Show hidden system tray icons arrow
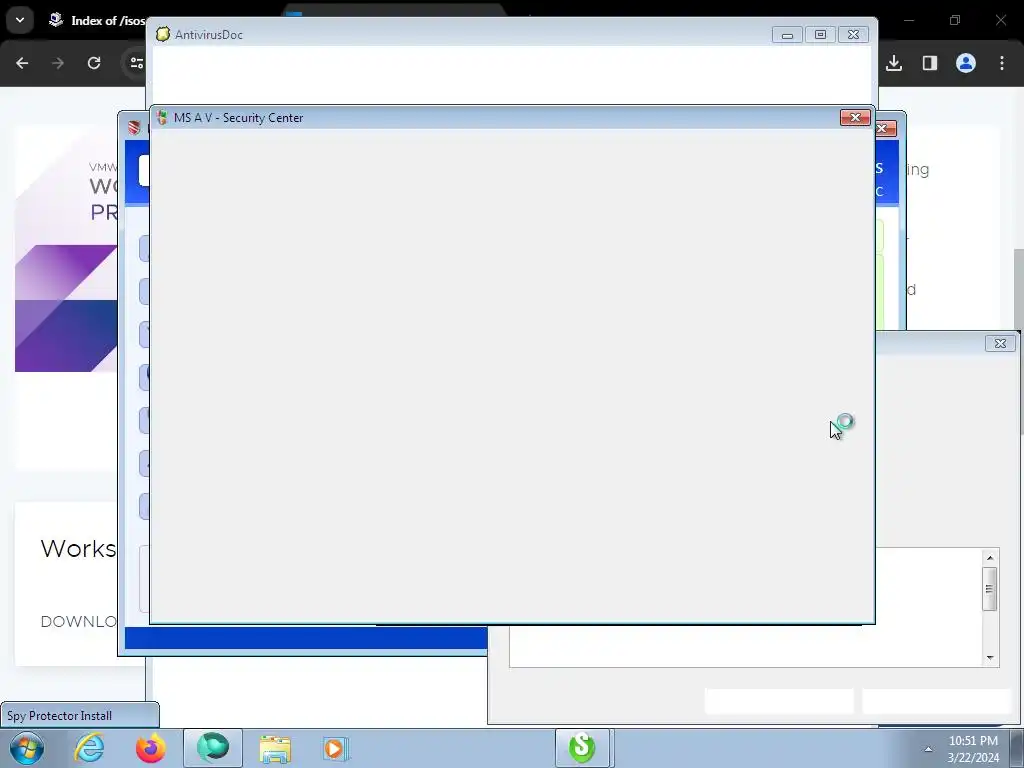The width and height of the screenshot is (1024, 768). pos(928,749)
